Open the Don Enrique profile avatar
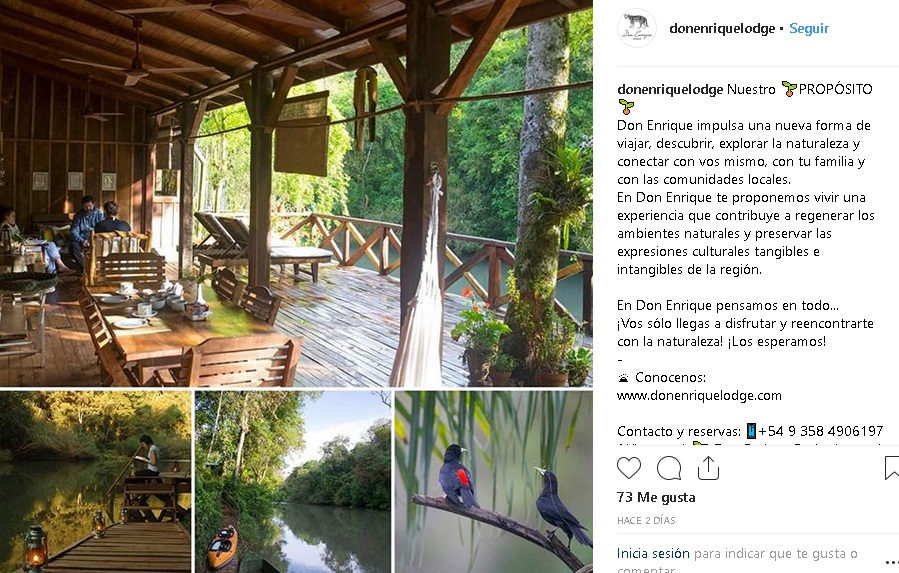Image resolution: width=899 pixels, height=573 pixels. coord(637,28)
